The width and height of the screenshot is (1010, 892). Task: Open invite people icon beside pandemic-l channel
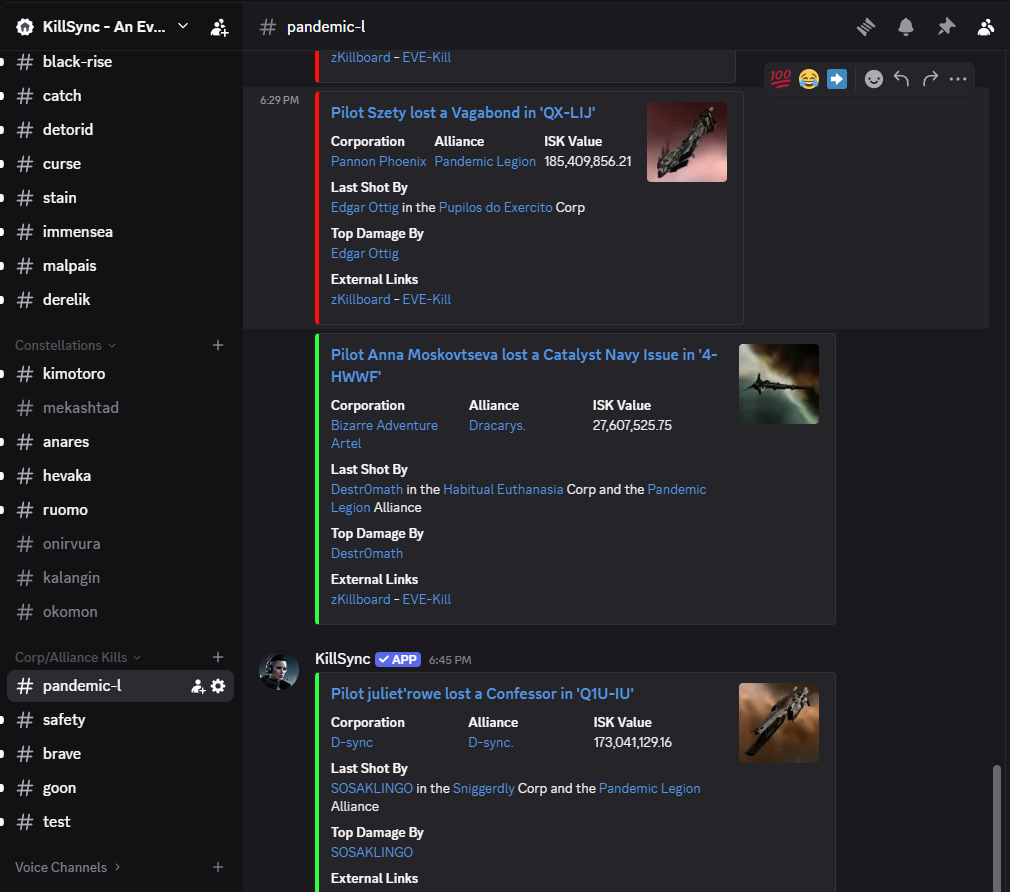point(199,686)
